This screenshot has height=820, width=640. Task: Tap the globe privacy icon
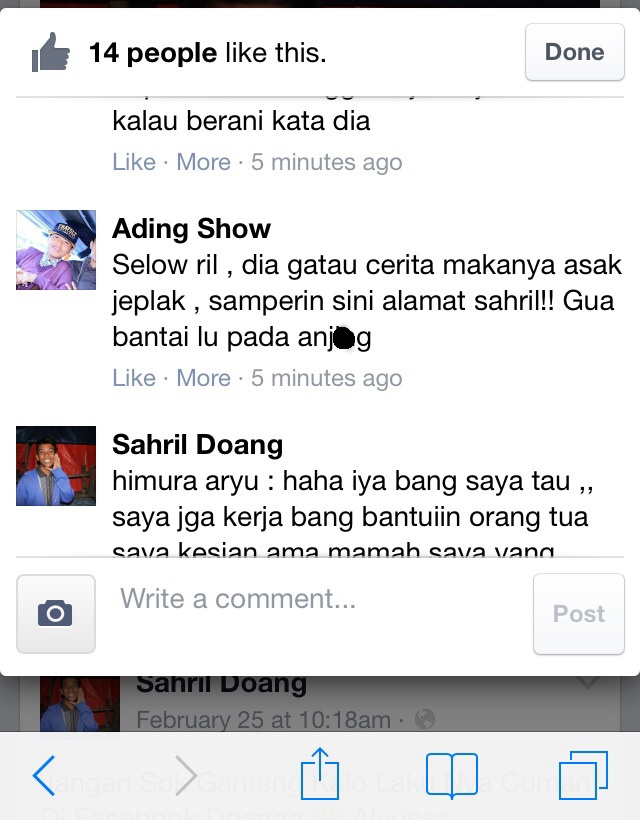pyautogui.click(x=425, y=719)
